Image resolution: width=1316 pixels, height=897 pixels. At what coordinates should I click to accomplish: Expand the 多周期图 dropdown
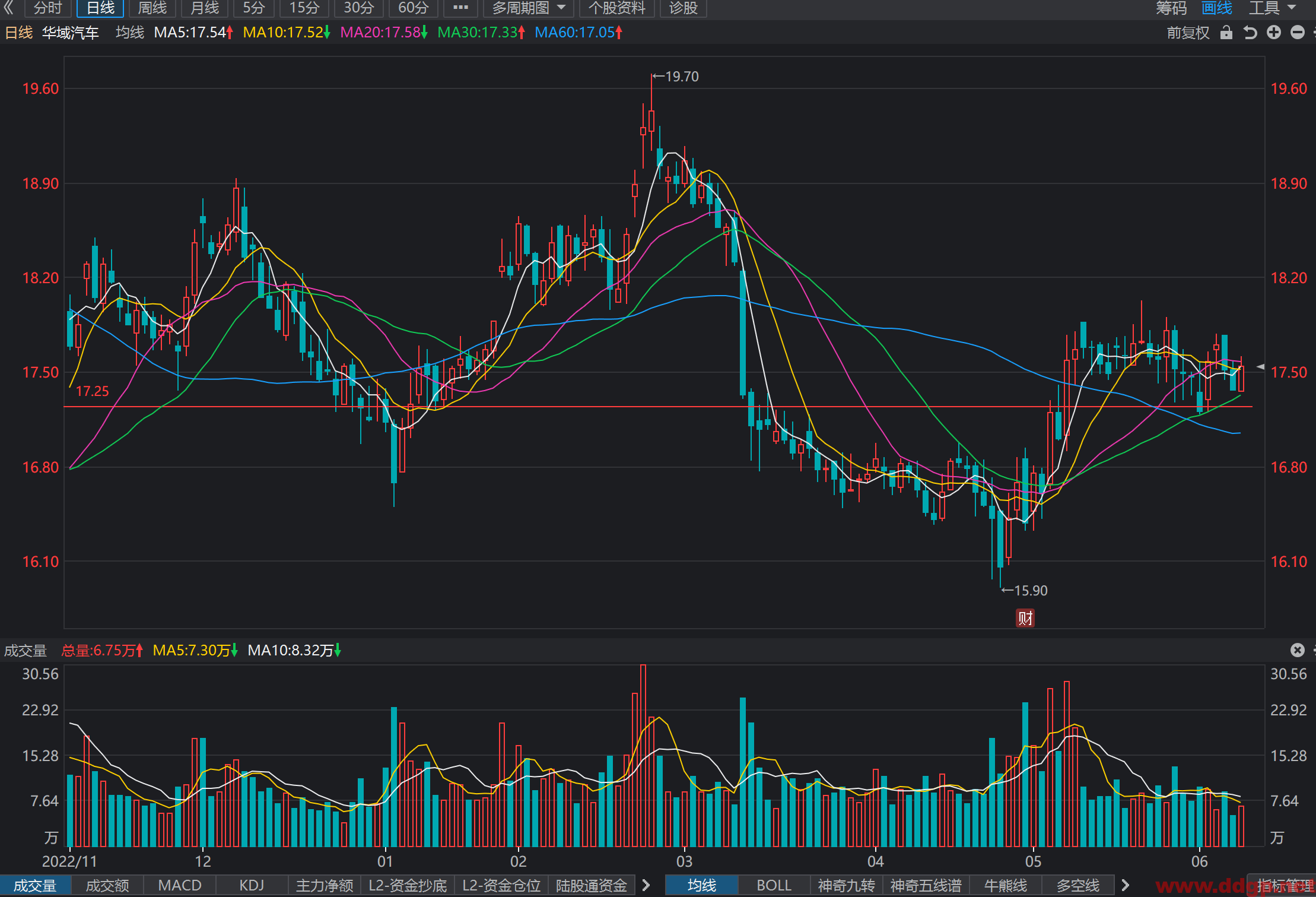[528, 8]
